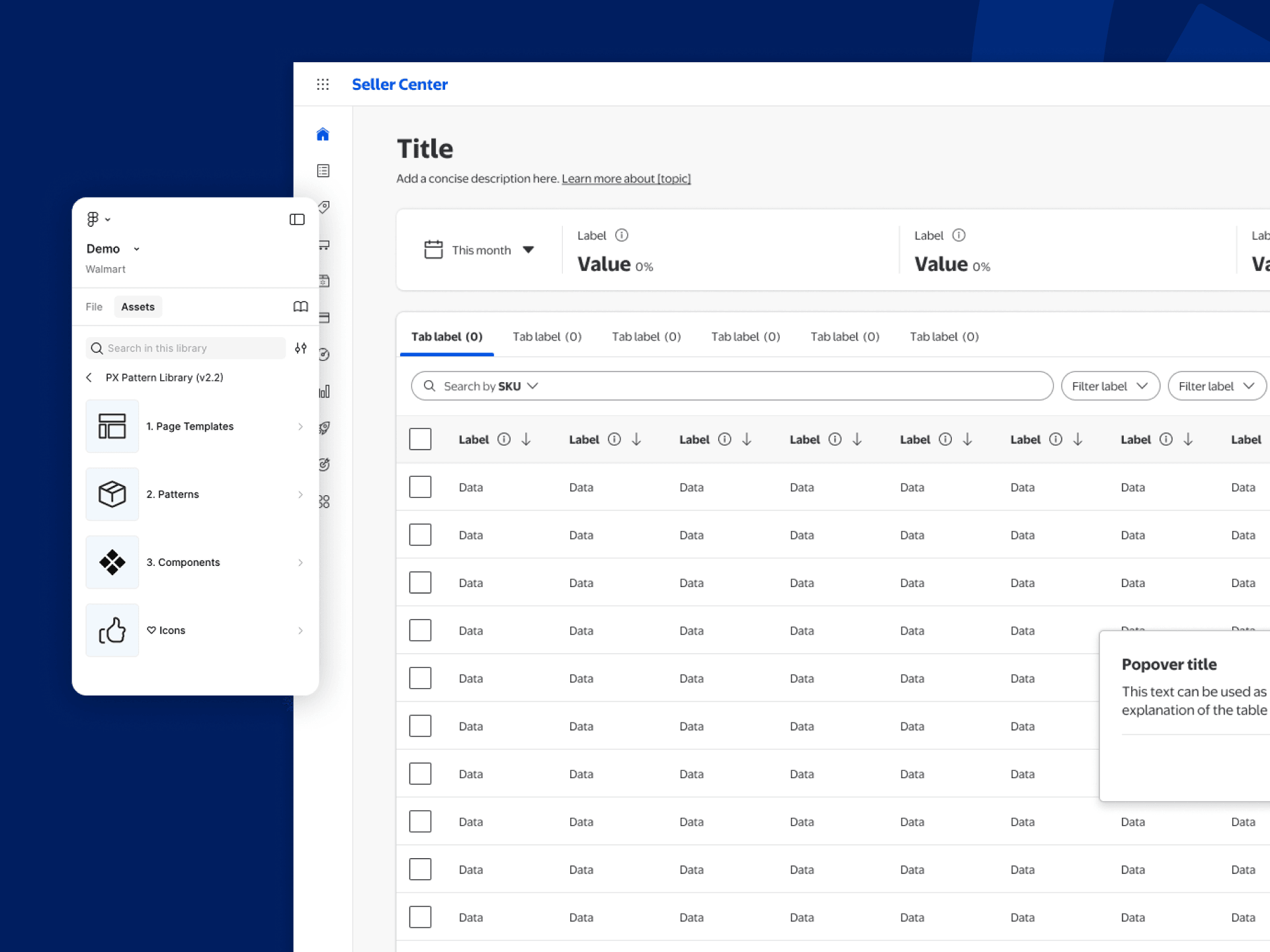The height and width of the screenshot is (952, 1270).
Task: Check the fourth data row checkbox
Action: [x=420, y=630]
